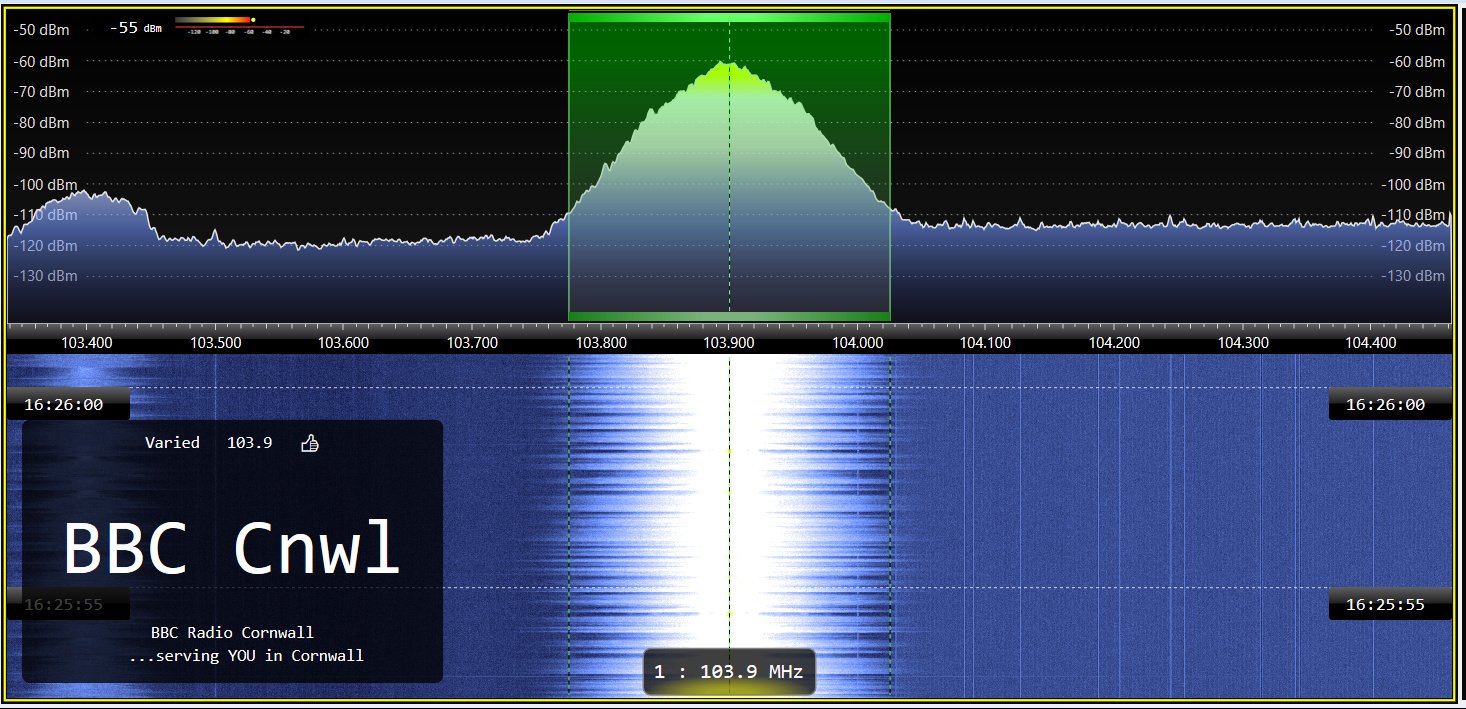Viewport: 1466px width, 709px height.
Task: Click the signal peak inside the green region
Action: [727, 65]
